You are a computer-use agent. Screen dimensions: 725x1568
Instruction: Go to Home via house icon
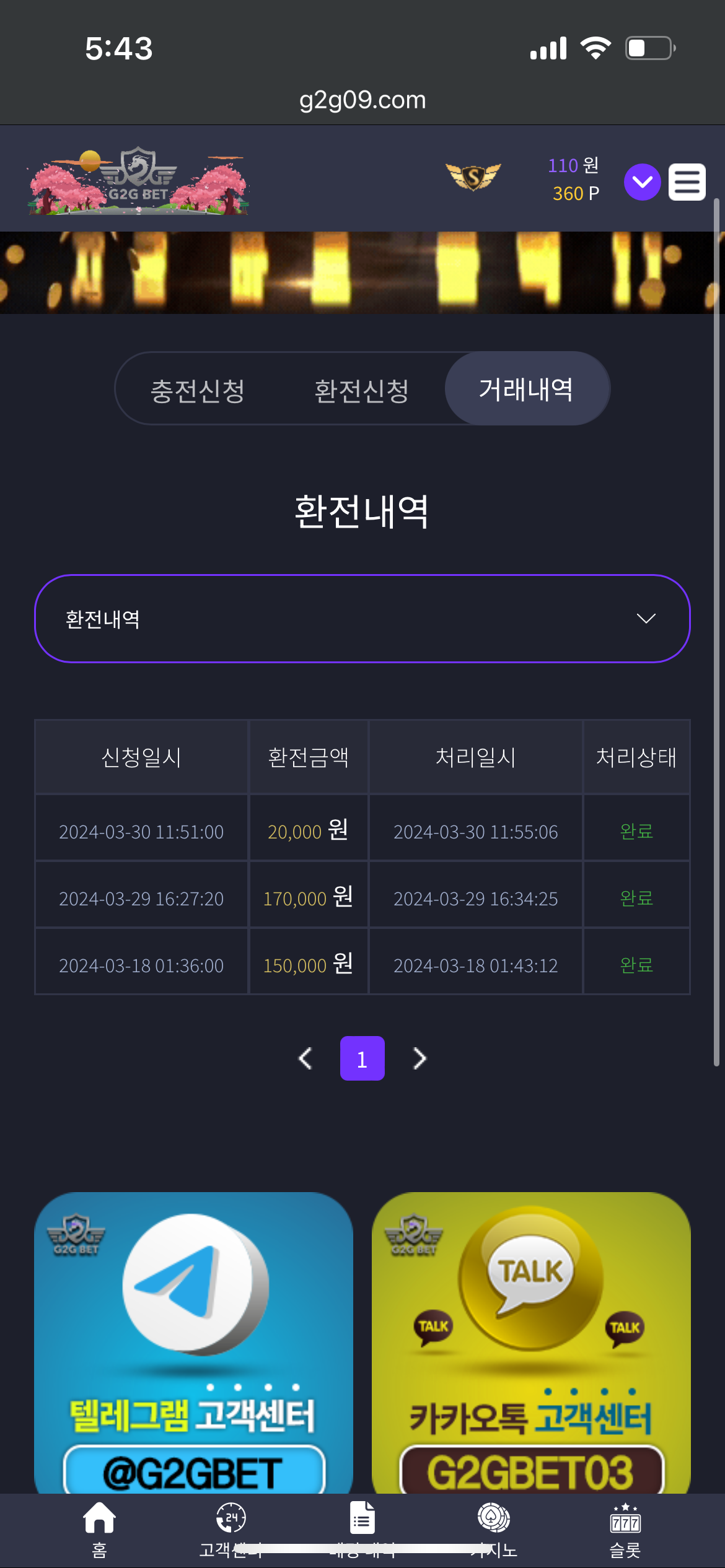click(99, 1517)
